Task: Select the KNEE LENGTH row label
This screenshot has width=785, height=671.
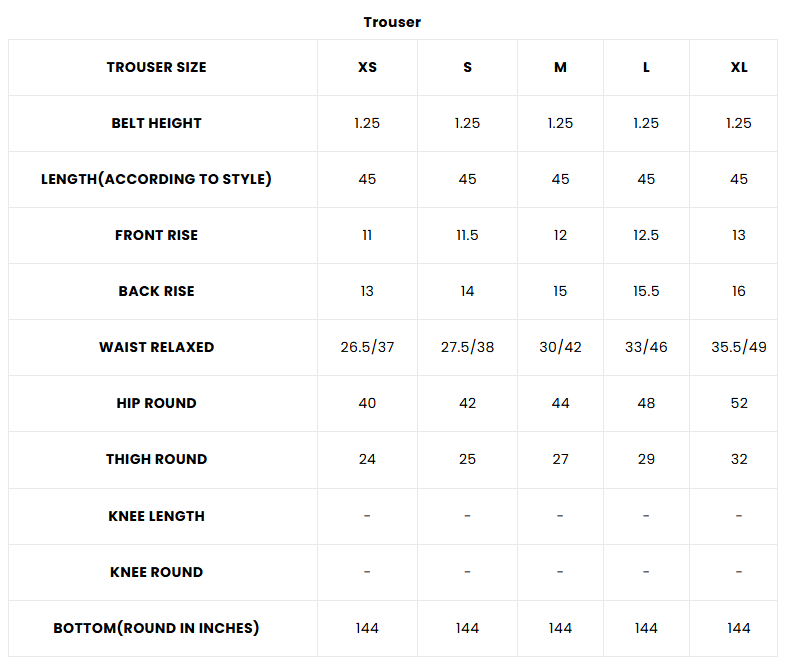Action: (156, 516)
